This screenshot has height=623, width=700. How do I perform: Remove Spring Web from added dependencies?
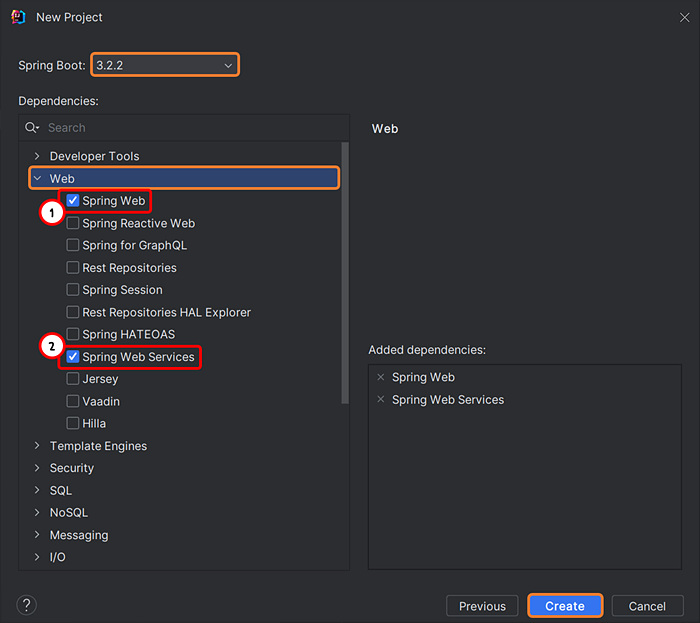tap(380, 377)
